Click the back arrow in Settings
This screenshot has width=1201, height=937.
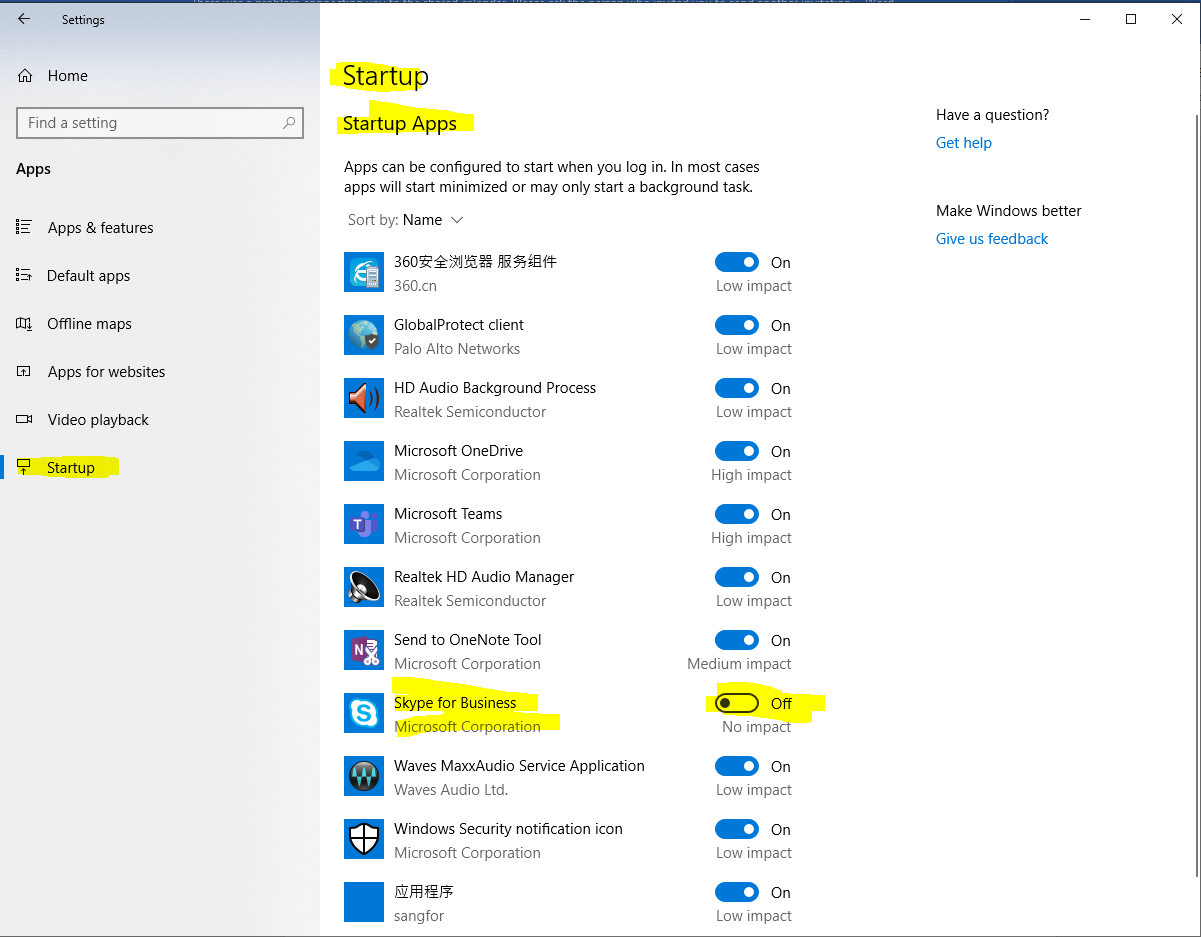click(x=24, y=19)
